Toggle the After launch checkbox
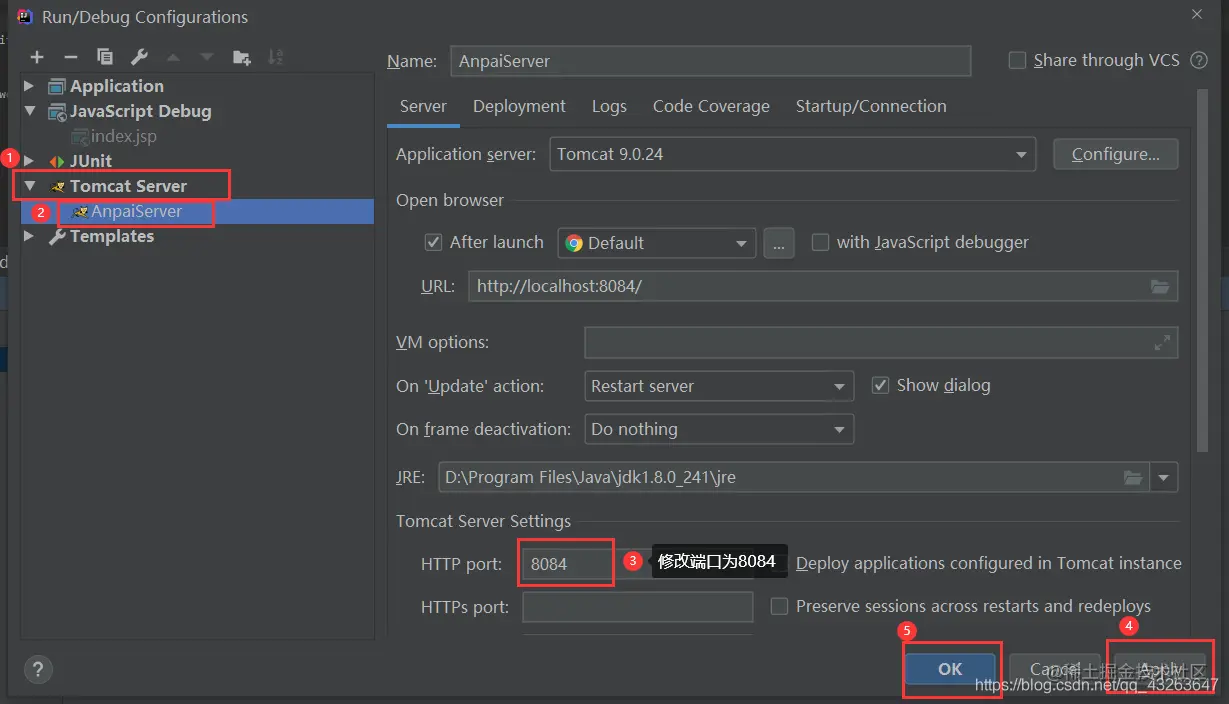 click(x=433, y=242)
